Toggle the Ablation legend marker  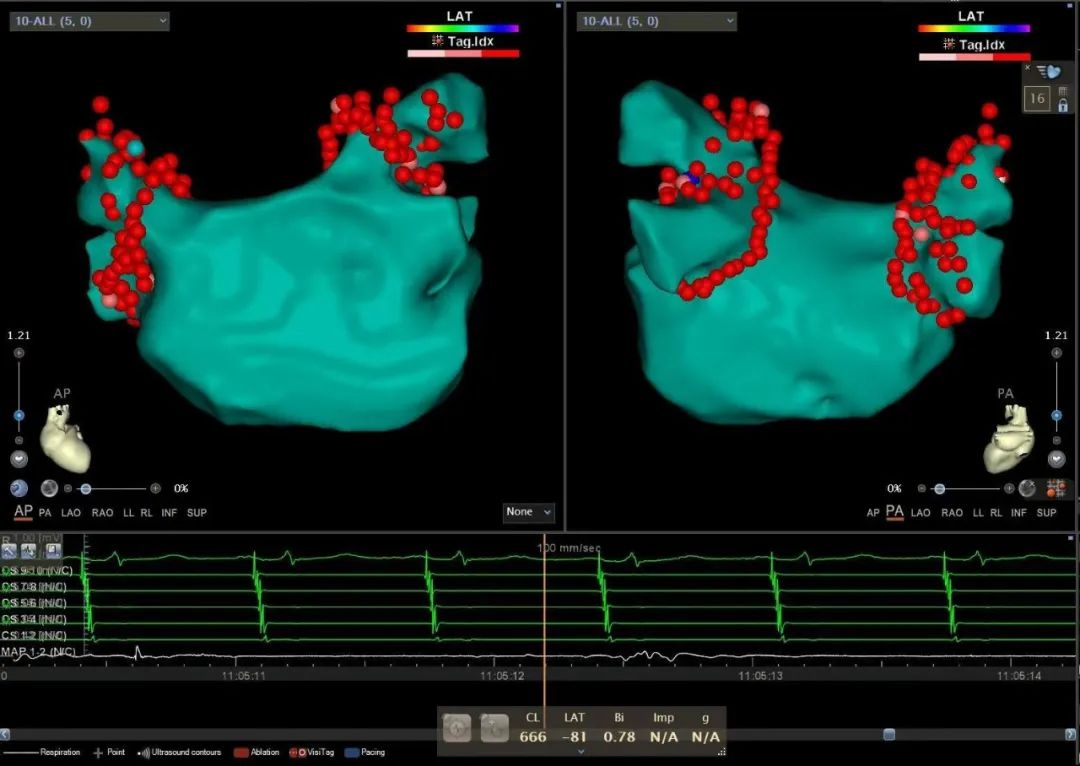241,752
